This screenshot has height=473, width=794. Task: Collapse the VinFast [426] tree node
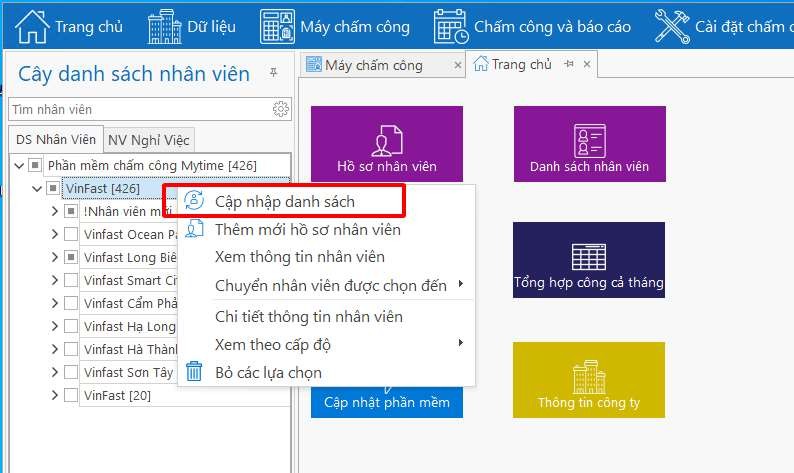point(37,188)
